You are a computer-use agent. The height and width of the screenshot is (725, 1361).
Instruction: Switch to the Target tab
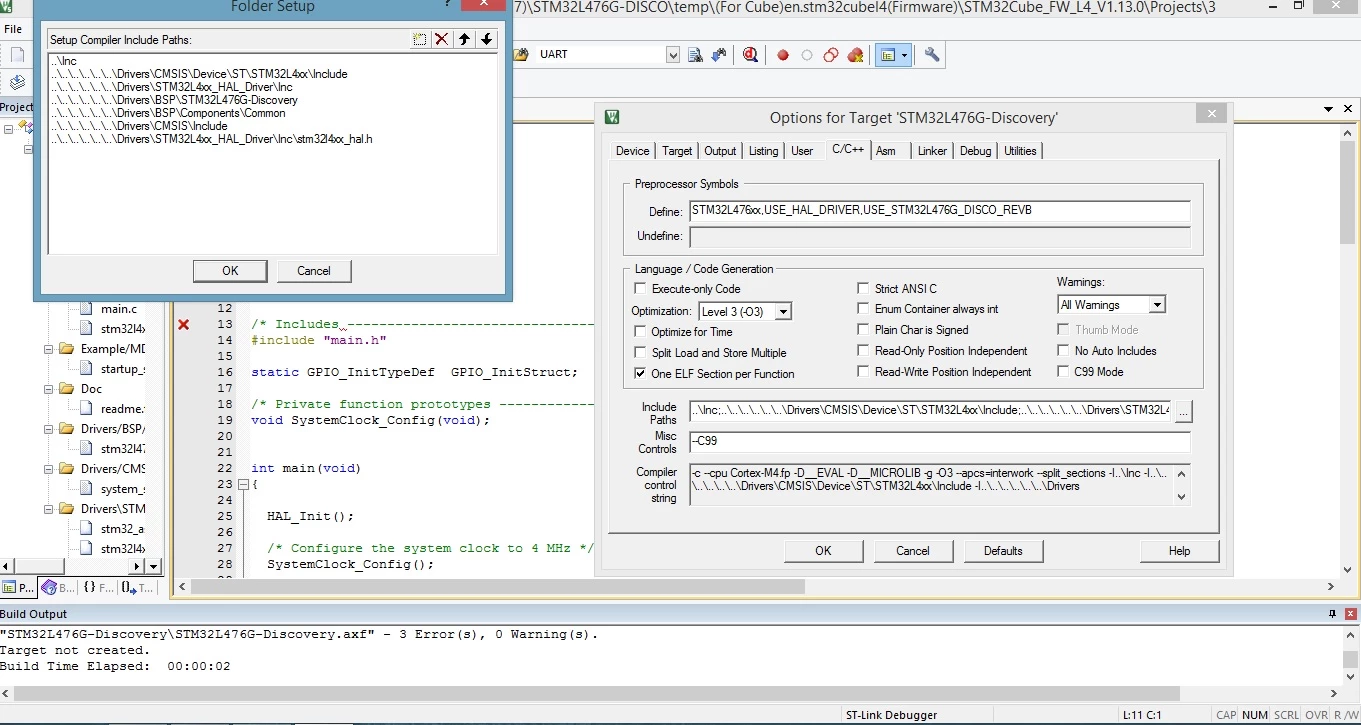[x=677, y=151]
